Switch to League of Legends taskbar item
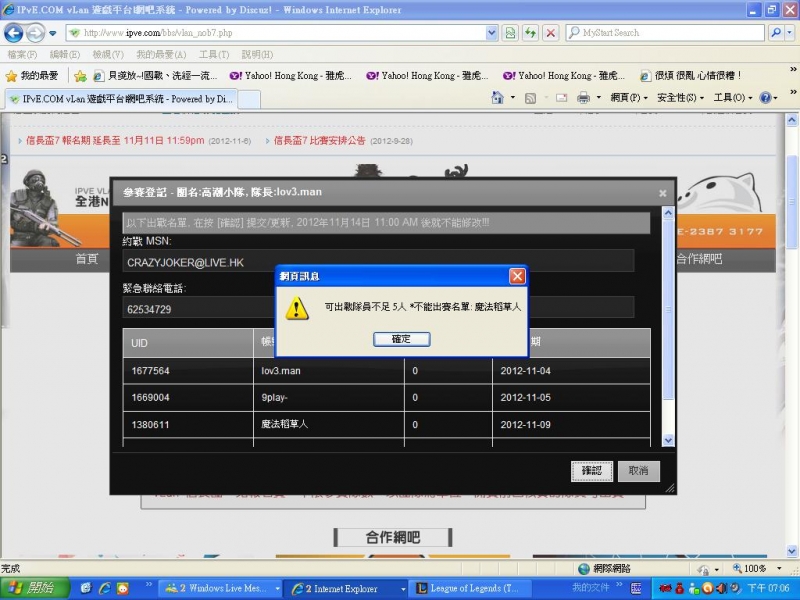 coord(471,588)
